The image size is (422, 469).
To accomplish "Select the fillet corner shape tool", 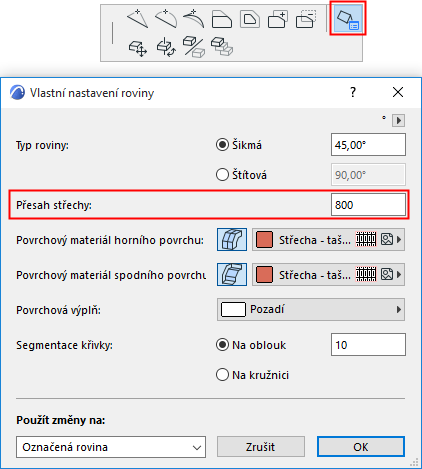I will (222, 19).
